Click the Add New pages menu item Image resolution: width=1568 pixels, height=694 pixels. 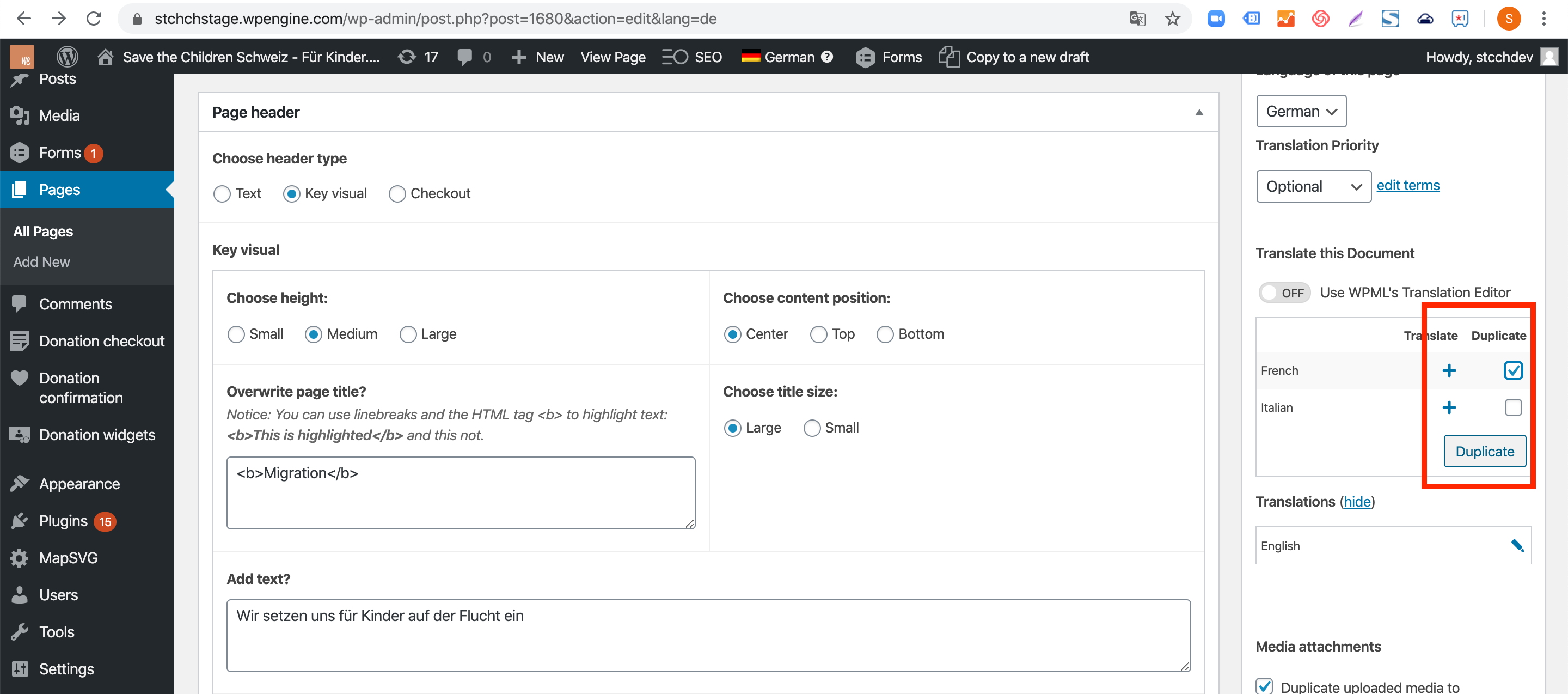(x=42, y=261)
